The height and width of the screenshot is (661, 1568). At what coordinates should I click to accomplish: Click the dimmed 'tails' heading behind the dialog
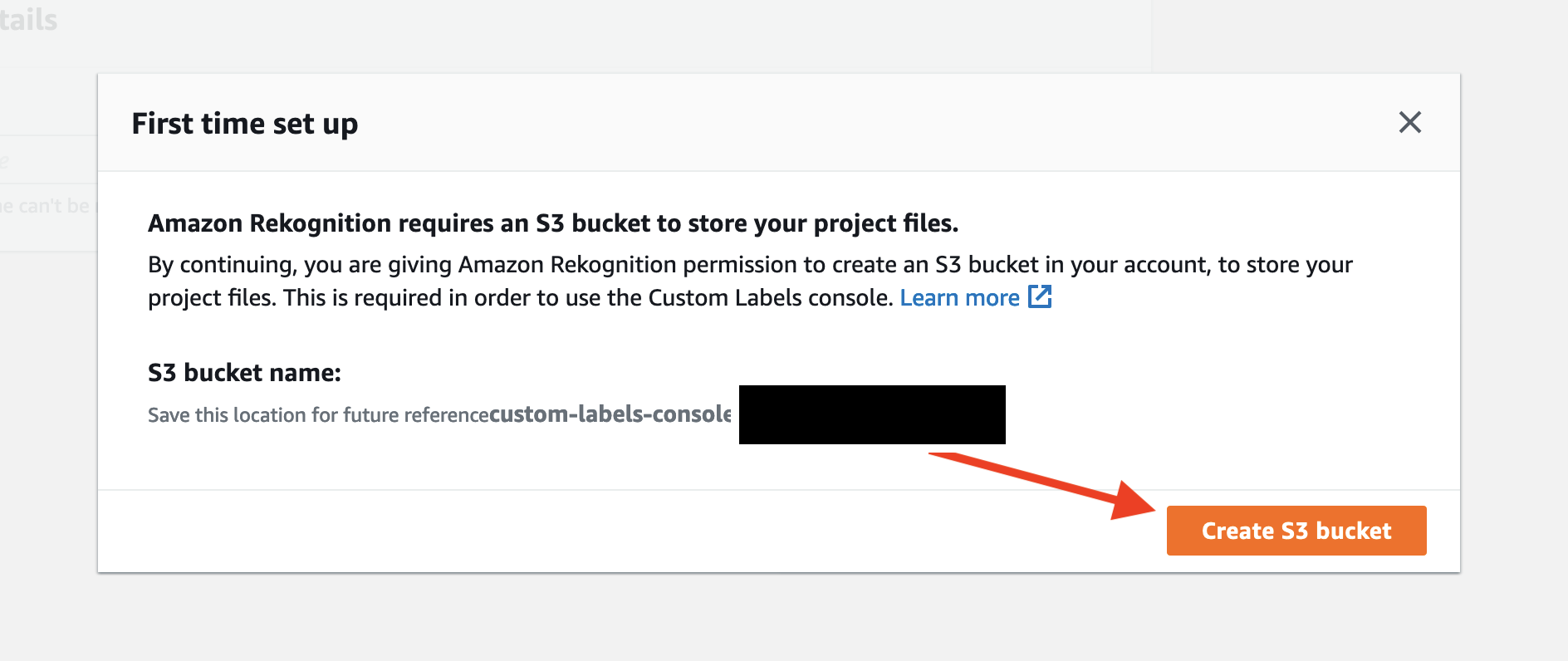(28, 19)
